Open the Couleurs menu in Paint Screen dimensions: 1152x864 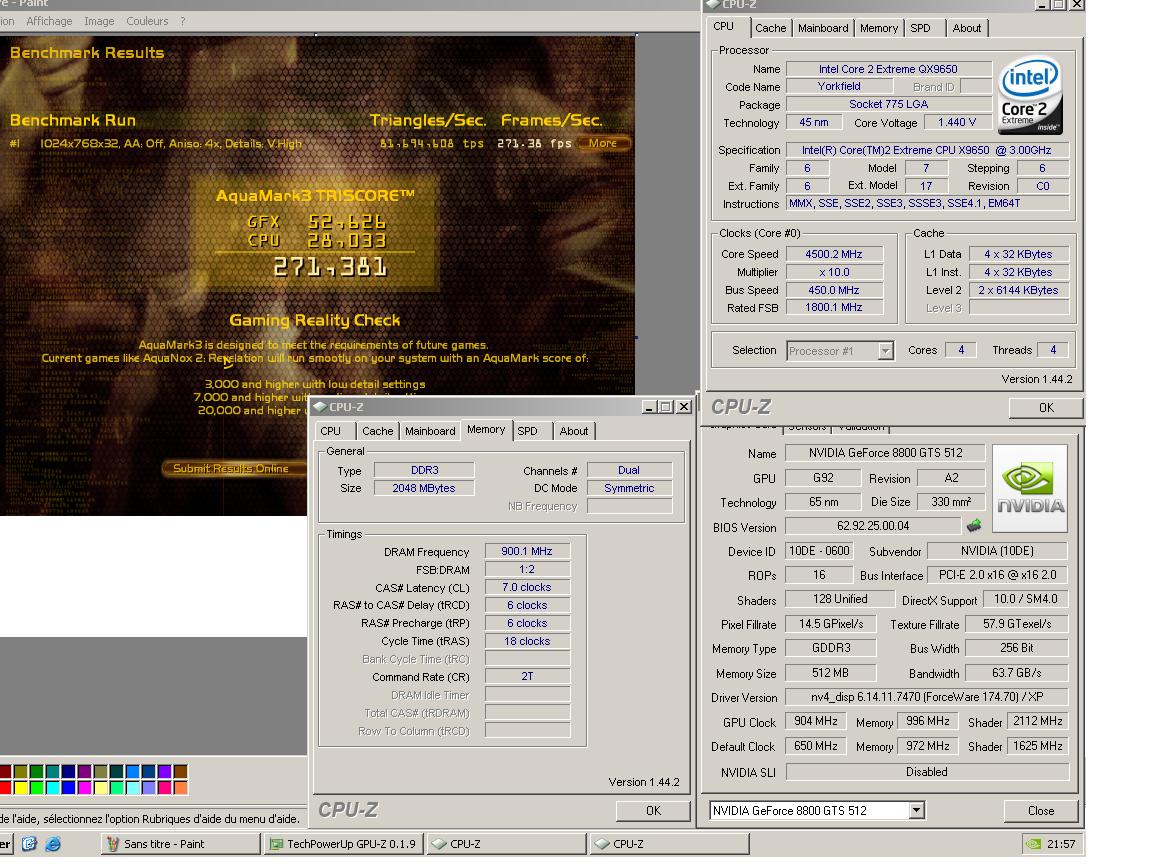tap(147, 21)
